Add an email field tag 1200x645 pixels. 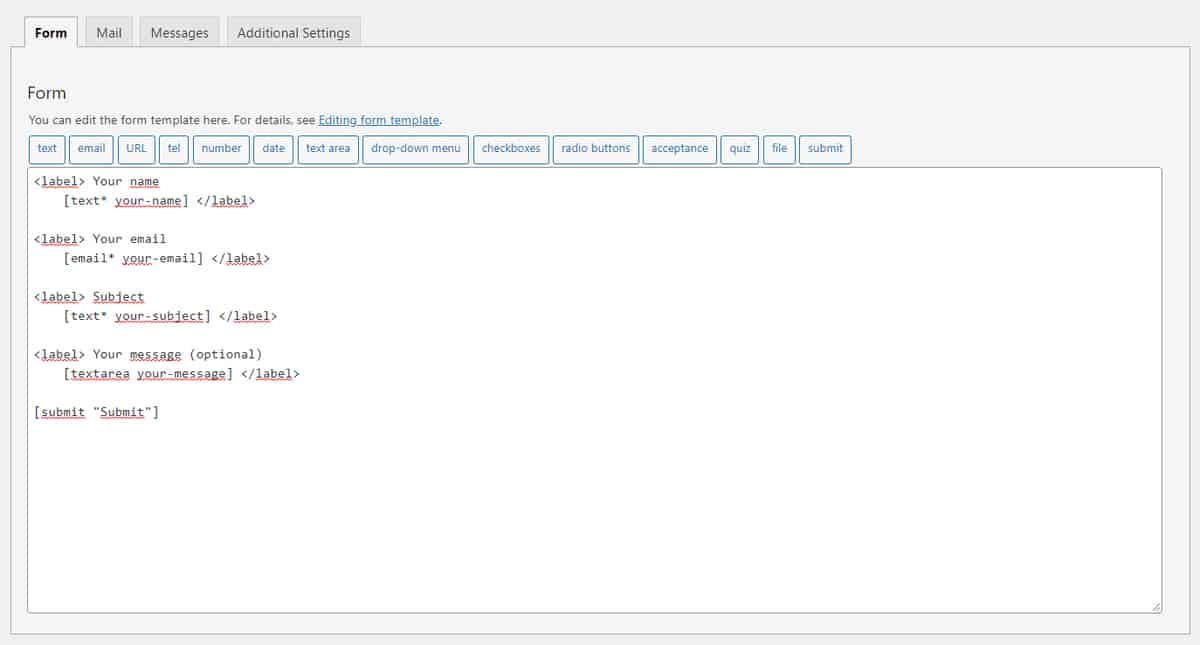(x=91, y=149)
